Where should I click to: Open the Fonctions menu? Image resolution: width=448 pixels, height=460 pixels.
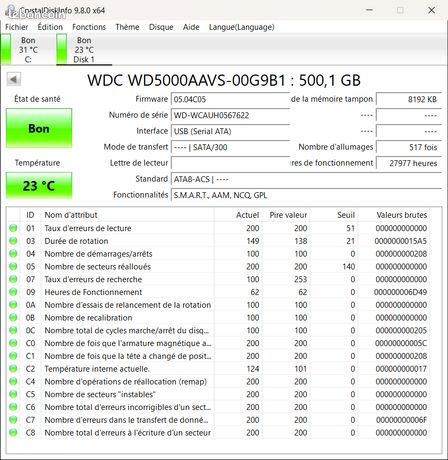click(89, 27)
